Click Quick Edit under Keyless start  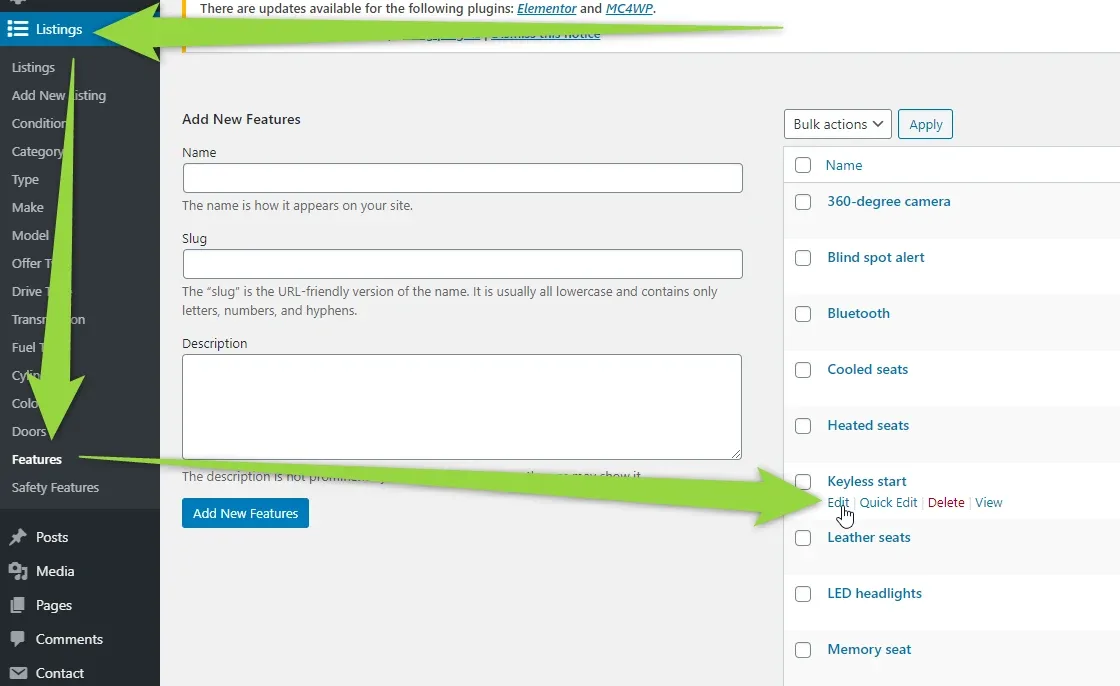click(x=888, y=502)
